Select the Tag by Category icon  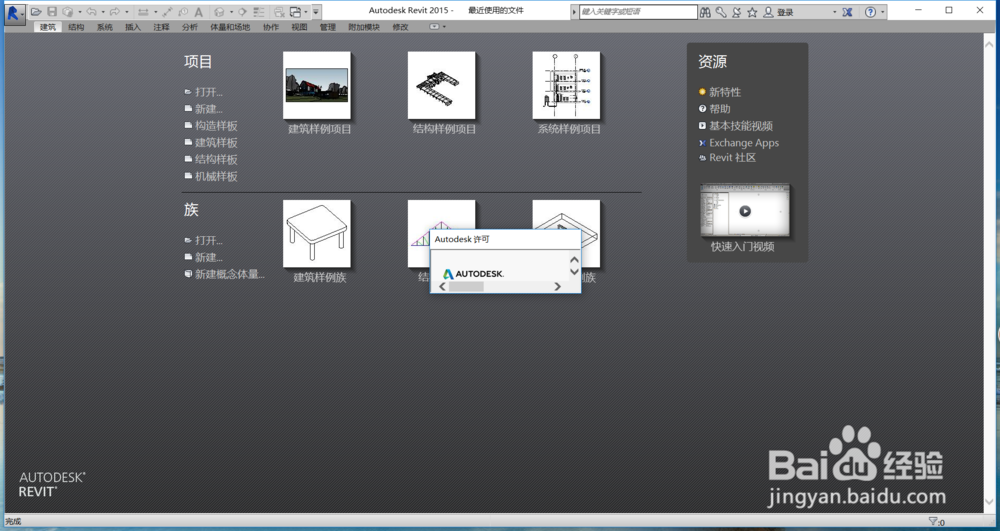(183, 11)
